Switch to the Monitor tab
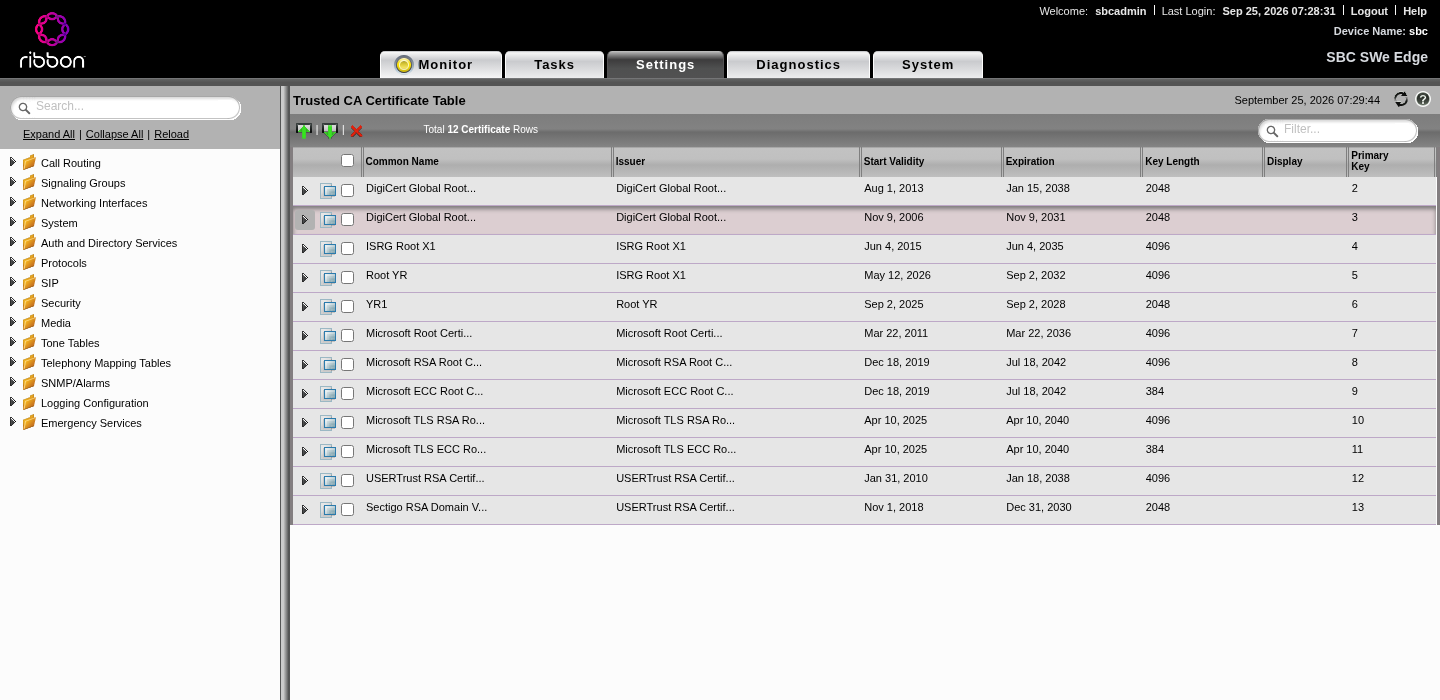Viewport: 1440px width, 700px height. pyautogui.click(x=441, y=64)
